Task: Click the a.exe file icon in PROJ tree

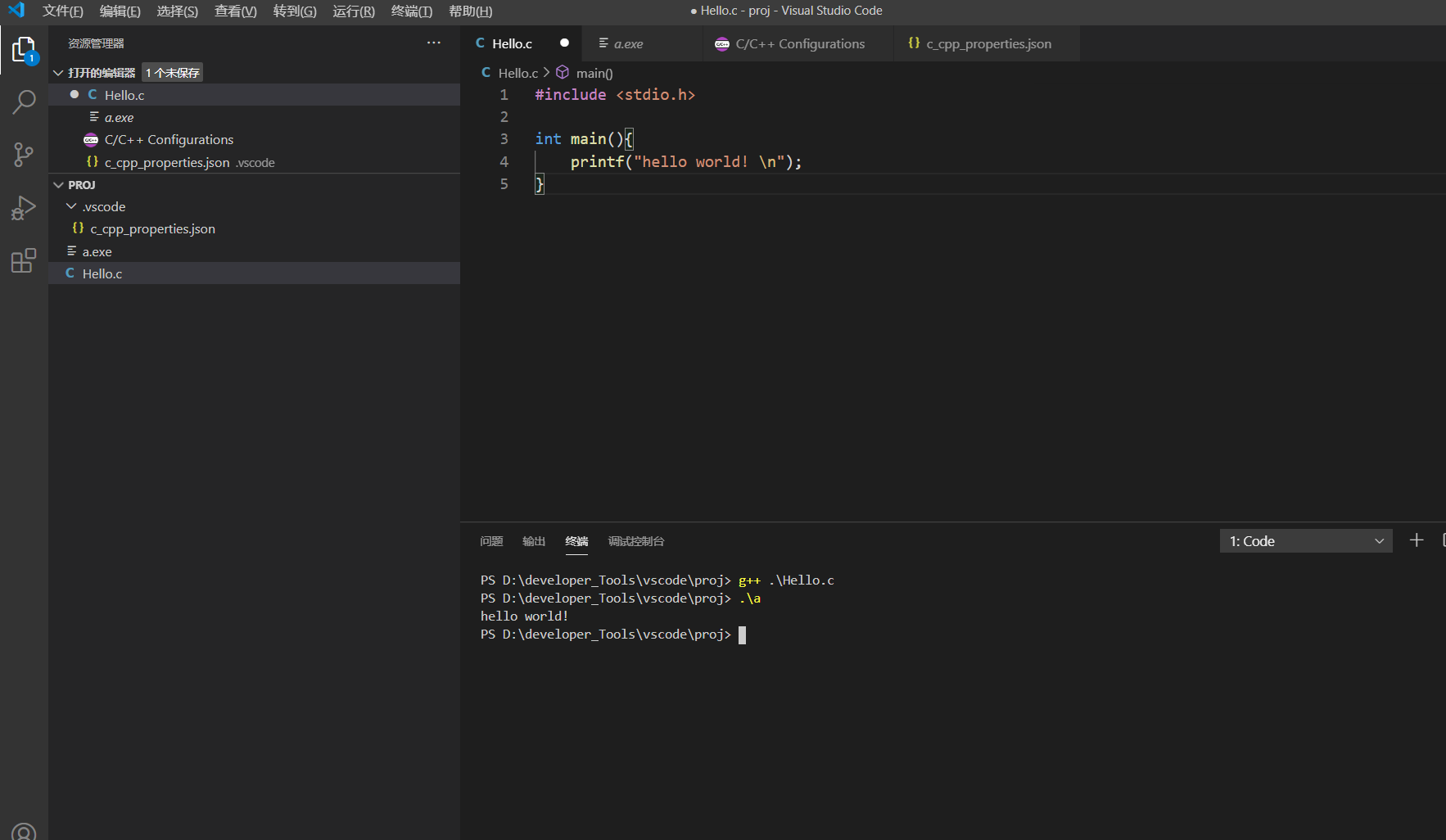Action: pyautogui.click(x=72, y=251)
